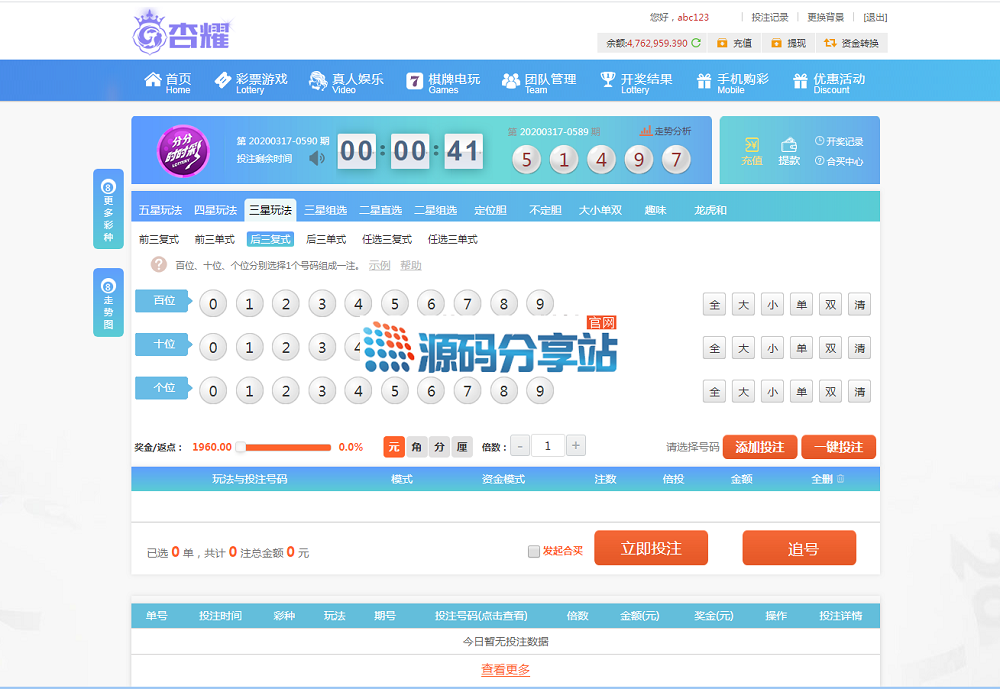
Task: Click the 奖金/返点 slider handle
Action: point(240,447)
